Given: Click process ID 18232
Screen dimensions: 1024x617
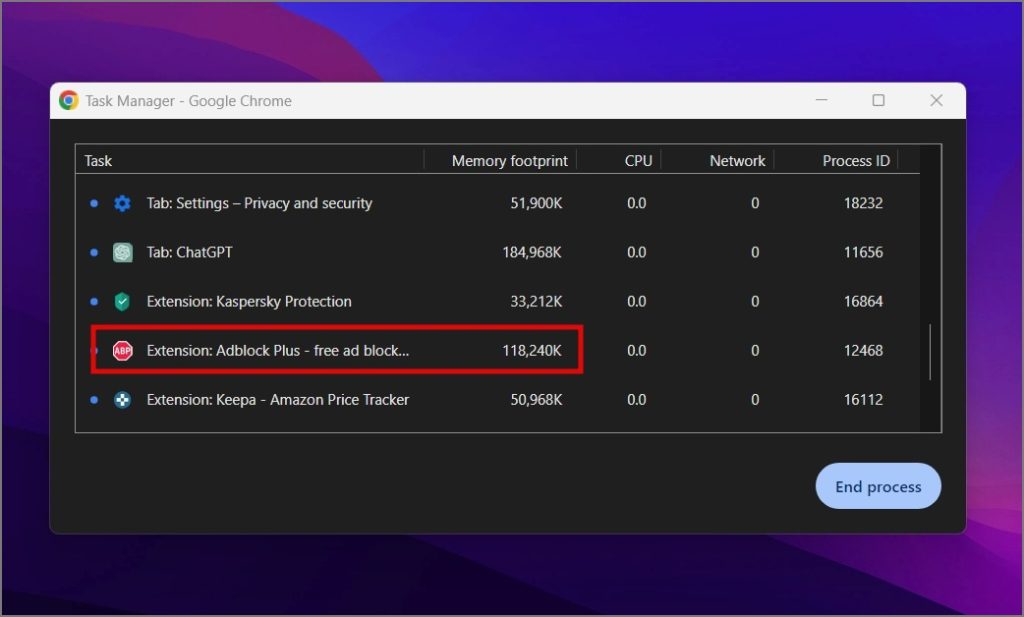Looking at the screenshot, I should (863, 203).
